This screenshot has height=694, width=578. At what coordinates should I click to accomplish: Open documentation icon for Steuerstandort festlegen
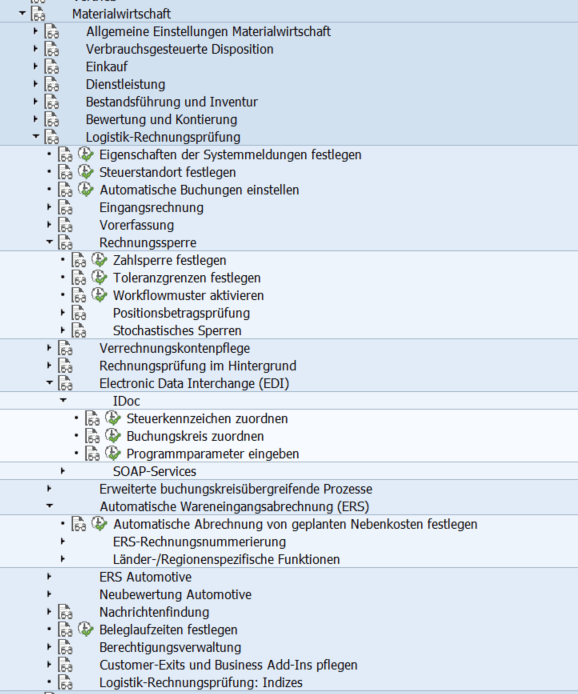pos(66,172)
